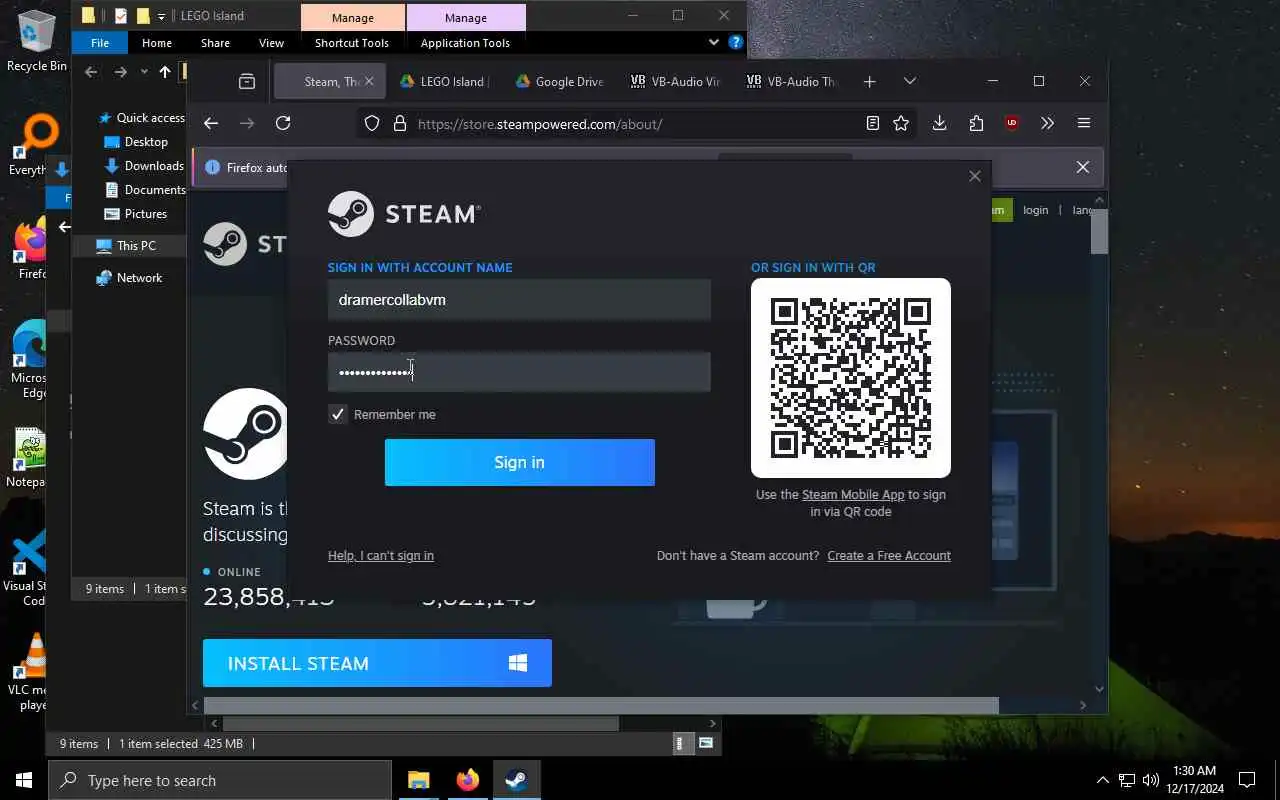Viewport: 1280px width, 800px height.
Task: Switch to the Google Drive browser tab
Action: point(559,82)
